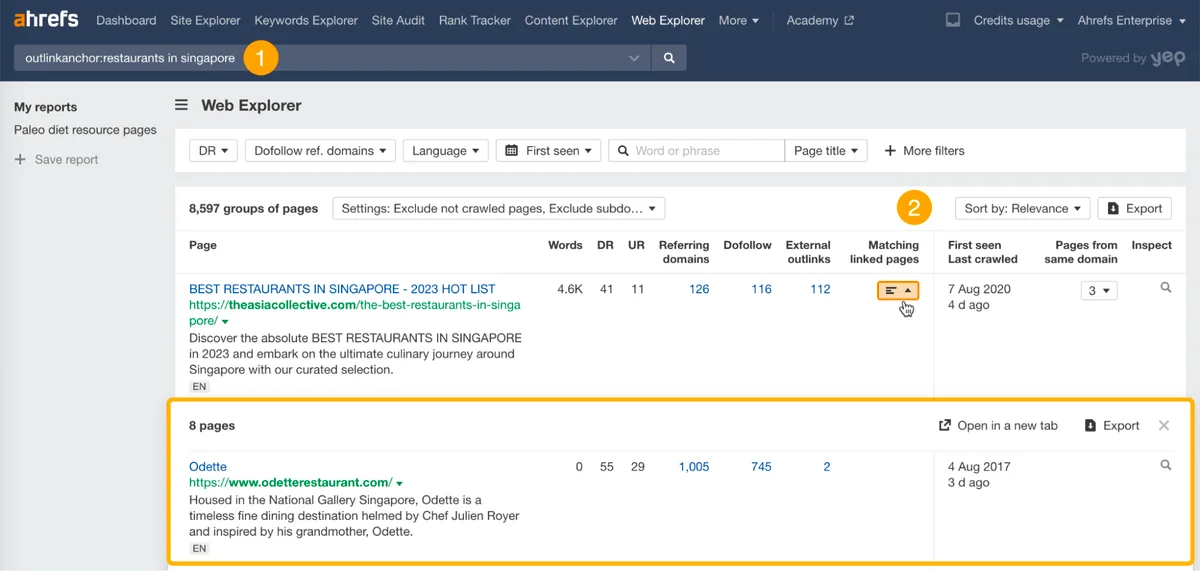Open the First seen date filter
The width and height of the screenshot is (1200, 571).
click(549, 151)
